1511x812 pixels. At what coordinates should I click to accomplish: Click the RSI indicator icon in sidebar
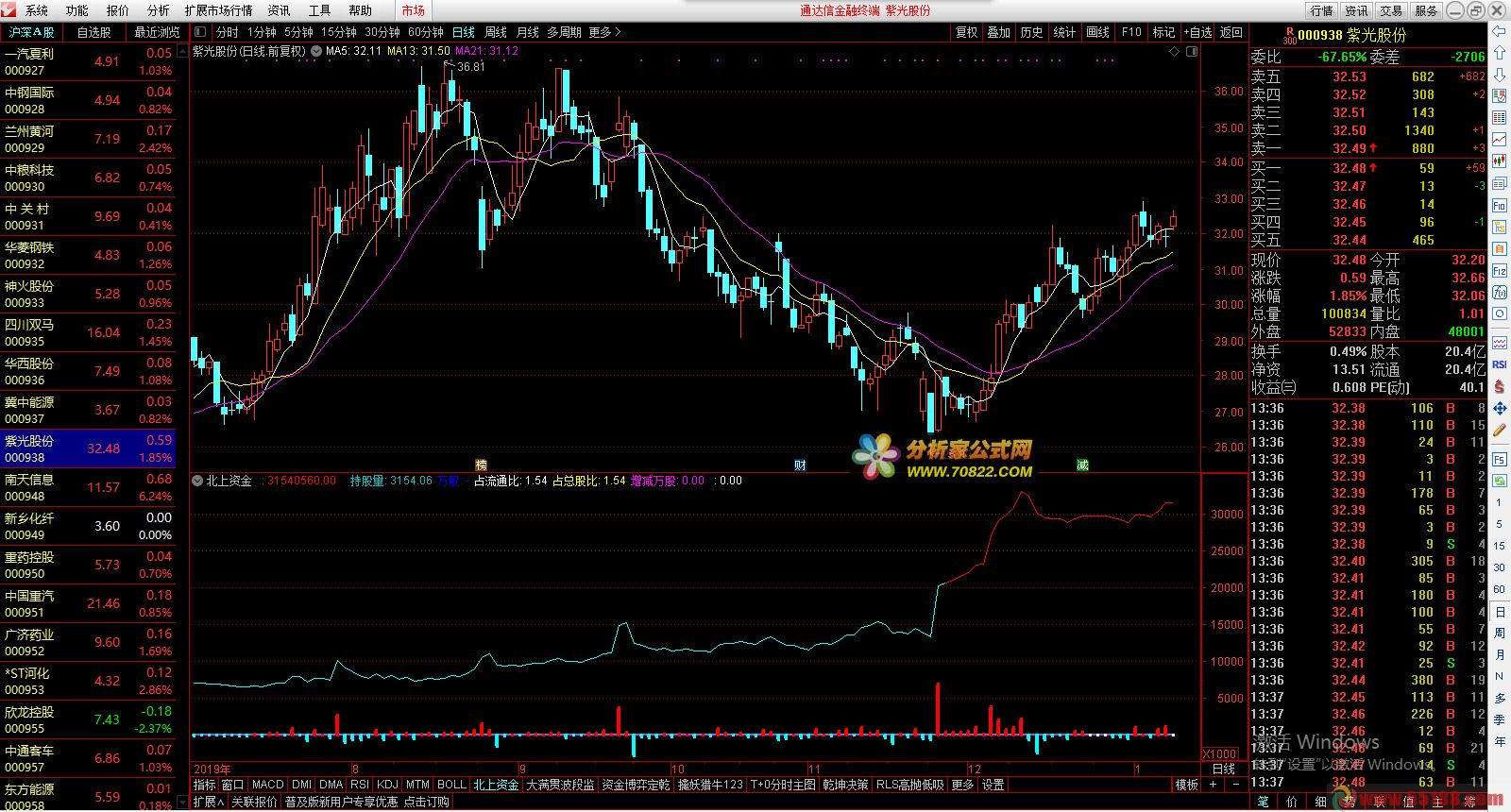(1500, 364)
